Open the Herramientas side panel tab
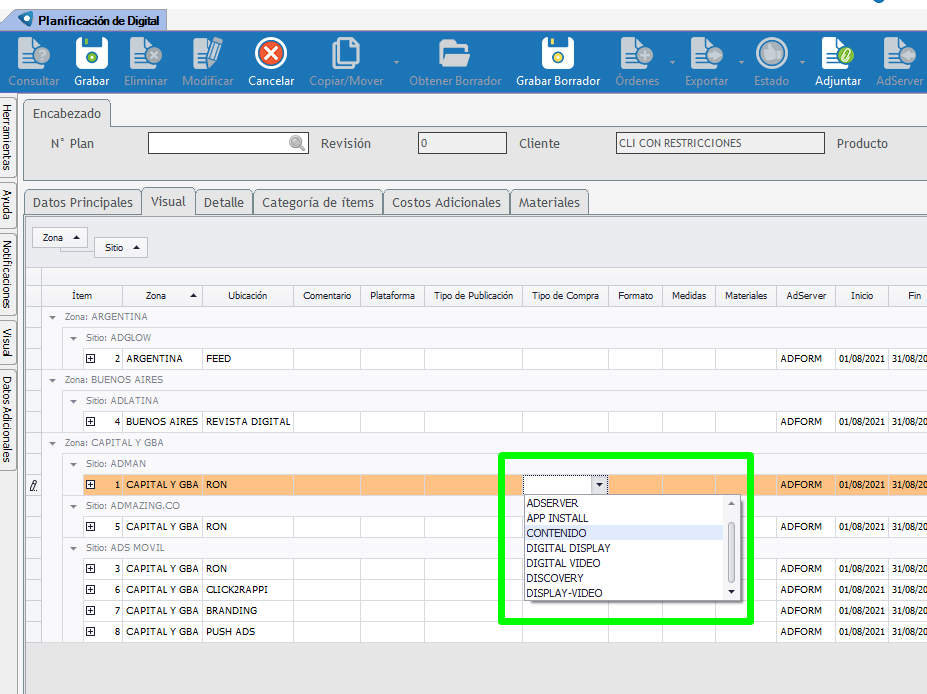The image size is (927, 694). [x=8, y=137]
